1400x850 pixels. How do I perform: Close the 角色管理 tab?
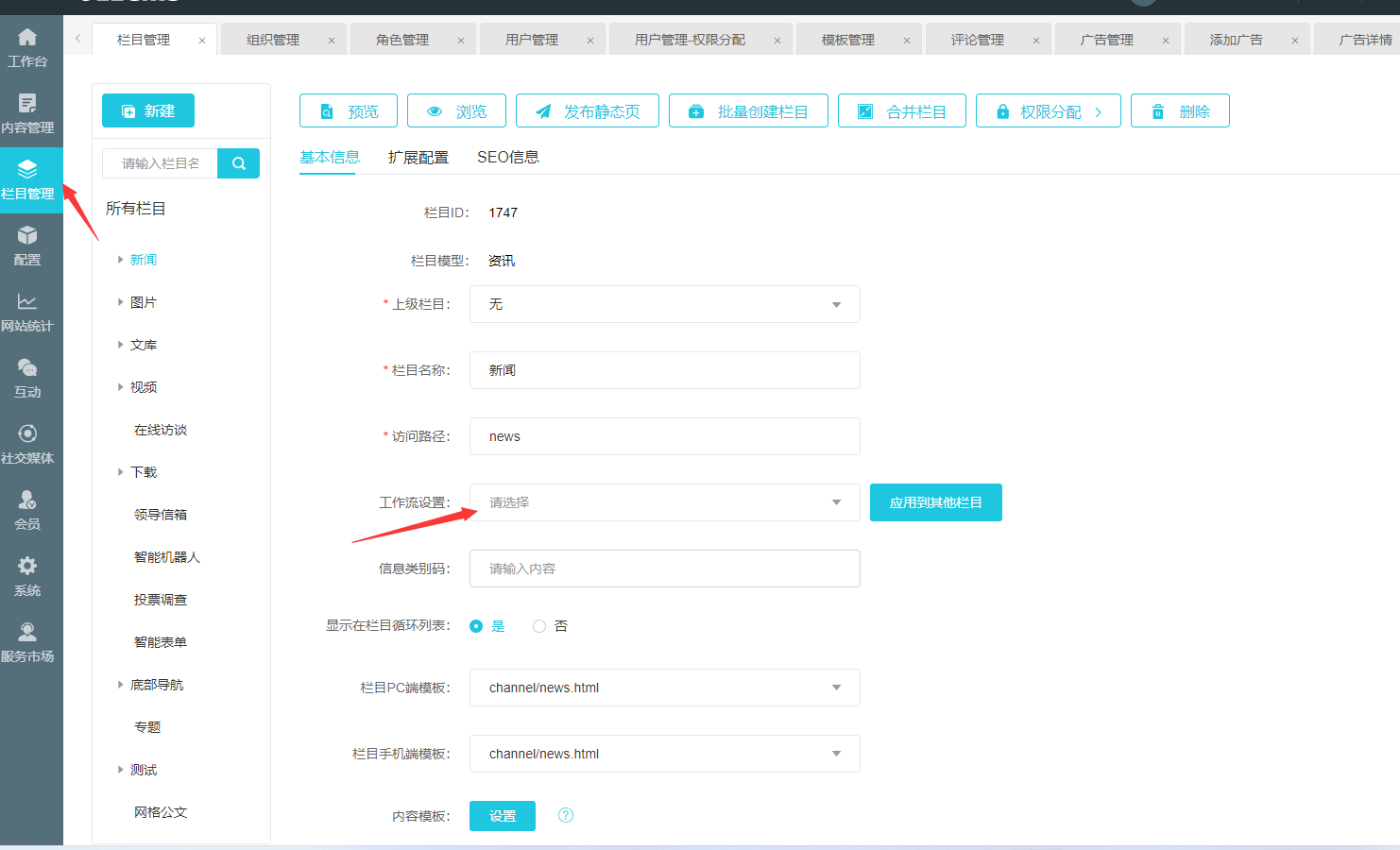click(461, 41)
